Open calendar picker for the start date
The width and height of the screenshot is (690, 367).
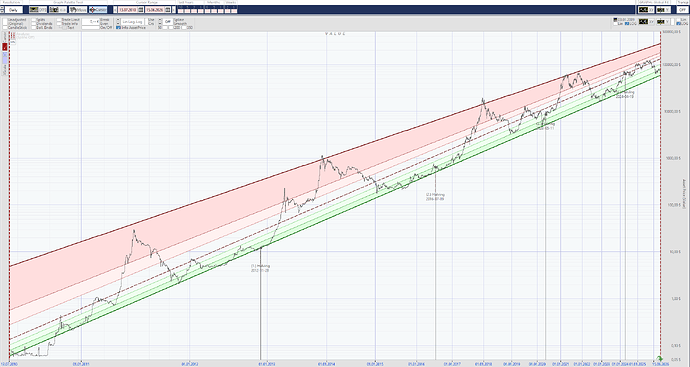pyautogui.click(x=141, y=10)
